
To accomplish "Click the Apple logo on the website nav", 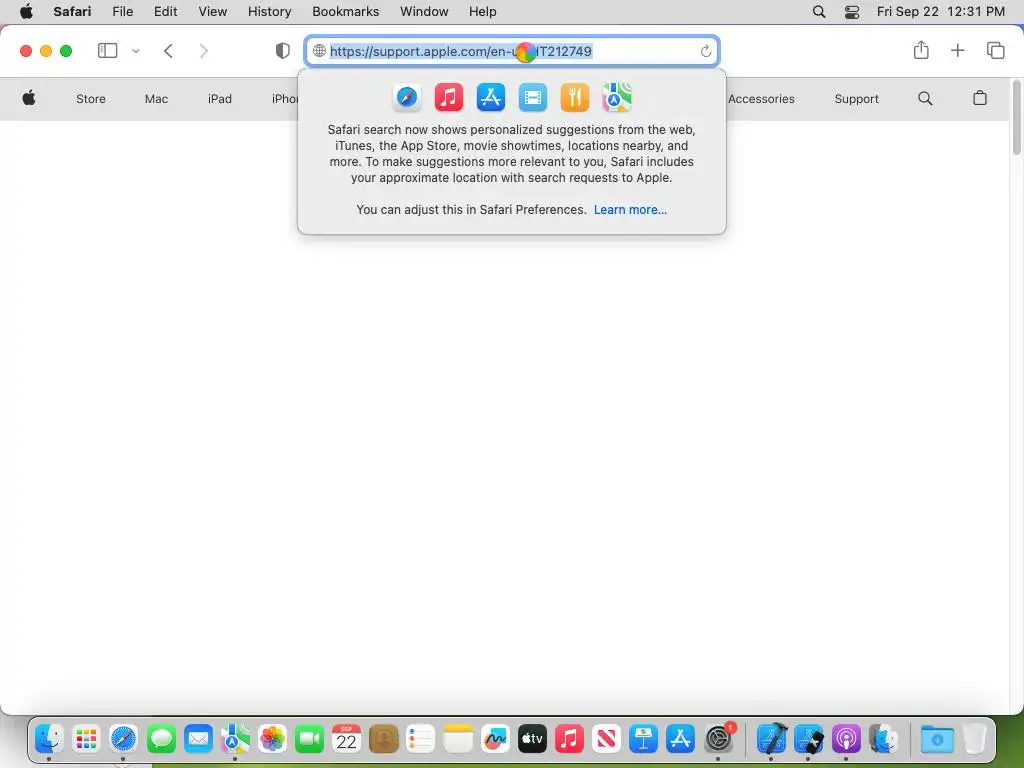I will point(29,98).
